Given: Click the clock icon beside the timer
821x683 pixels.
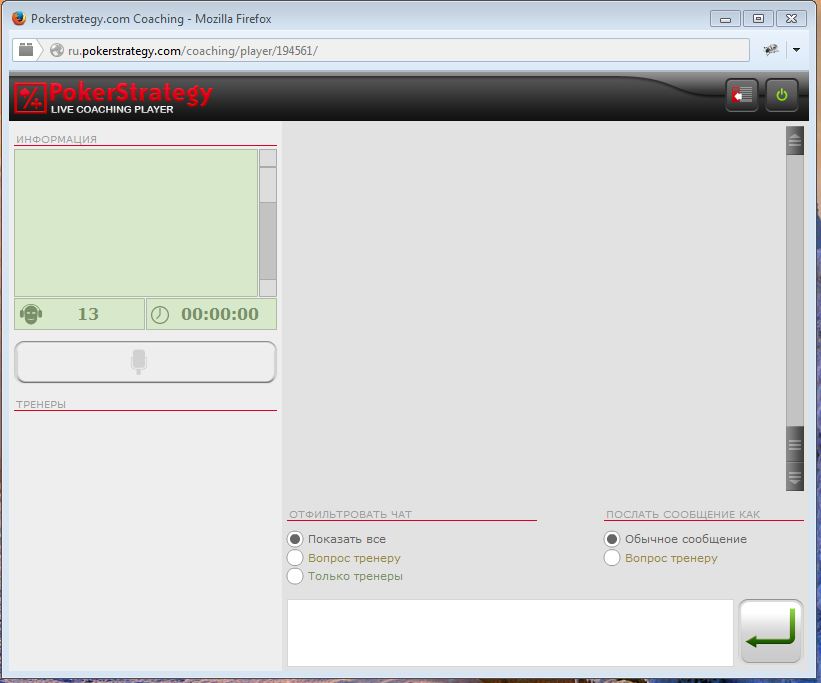Looking at the screenshot, I should (160, 315).
